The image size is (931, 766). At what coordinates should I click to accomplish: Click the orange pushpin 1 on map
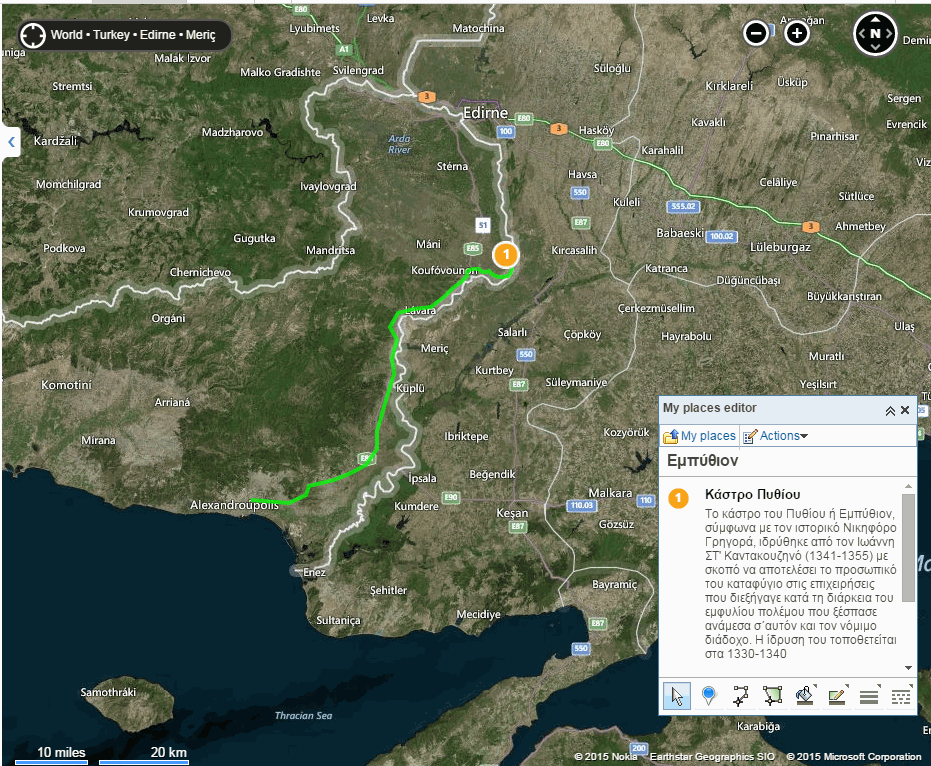pyautogui.click(x=506, y=255)
